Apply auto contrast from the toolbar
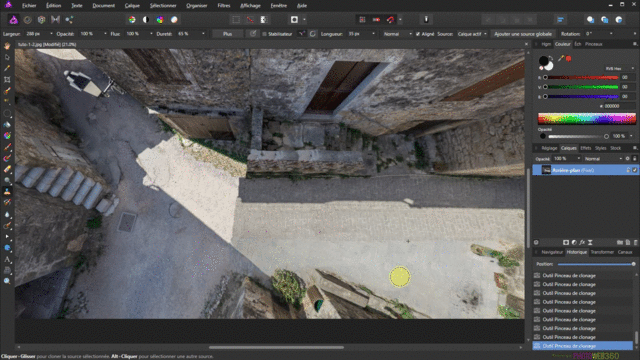The height and width of the screenshot is (360, 640). click(x=146, y=20)
